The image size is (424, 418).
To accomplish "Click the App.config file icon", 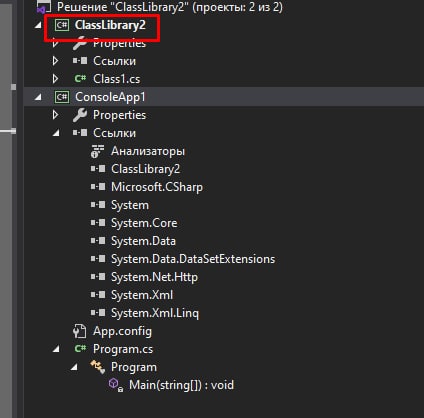I will tap(80, 331).
